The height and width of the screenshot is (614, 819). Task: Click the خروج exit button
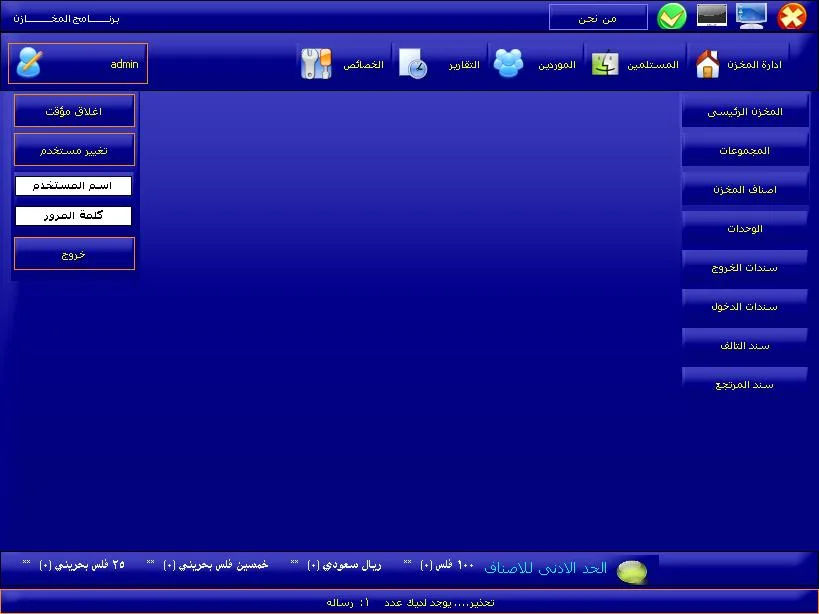click(x=74, y=254)
